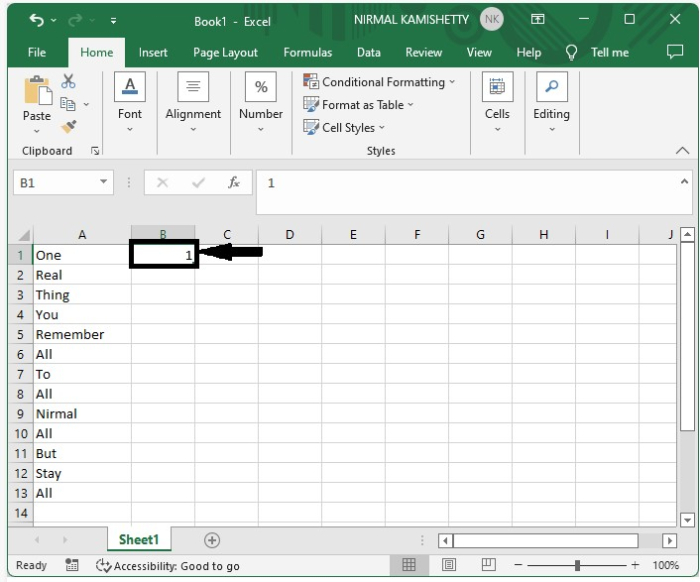Viewport: 700px width, 582px height.
Task: Open the Clipboard dialog launcher
Action: coord(95,151)
